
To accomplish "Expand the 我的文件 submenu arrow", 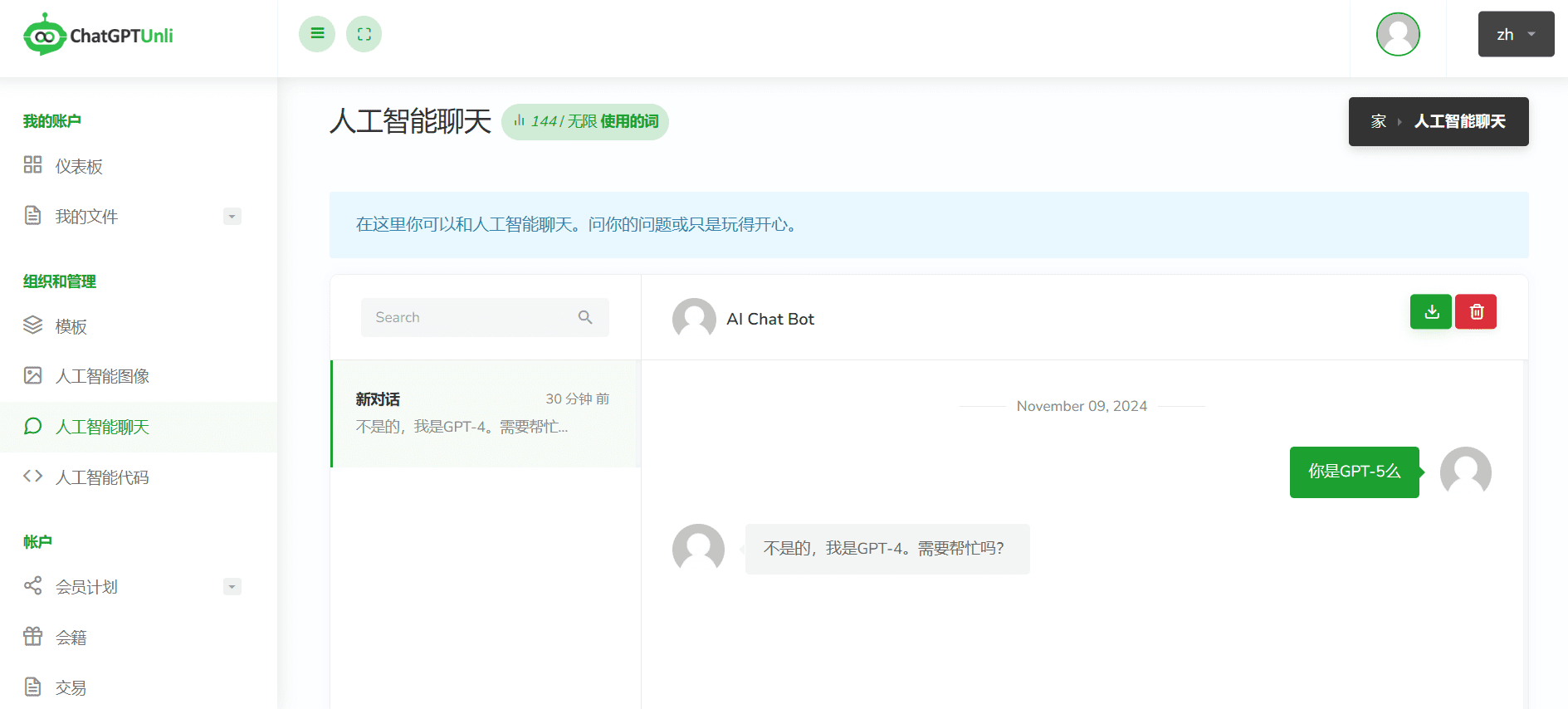I will pyautogui.click(x=232, y=217).
